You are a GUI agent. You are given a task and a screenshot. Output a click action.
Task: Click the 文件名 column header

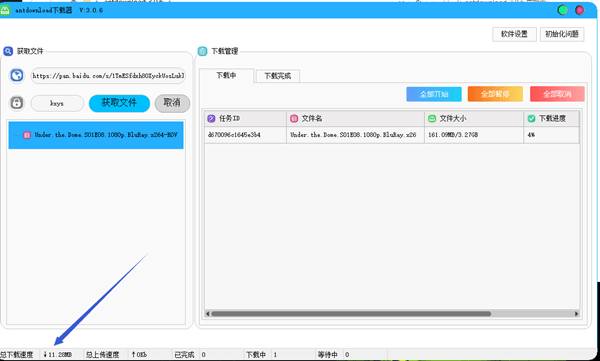tap(355, 119)
